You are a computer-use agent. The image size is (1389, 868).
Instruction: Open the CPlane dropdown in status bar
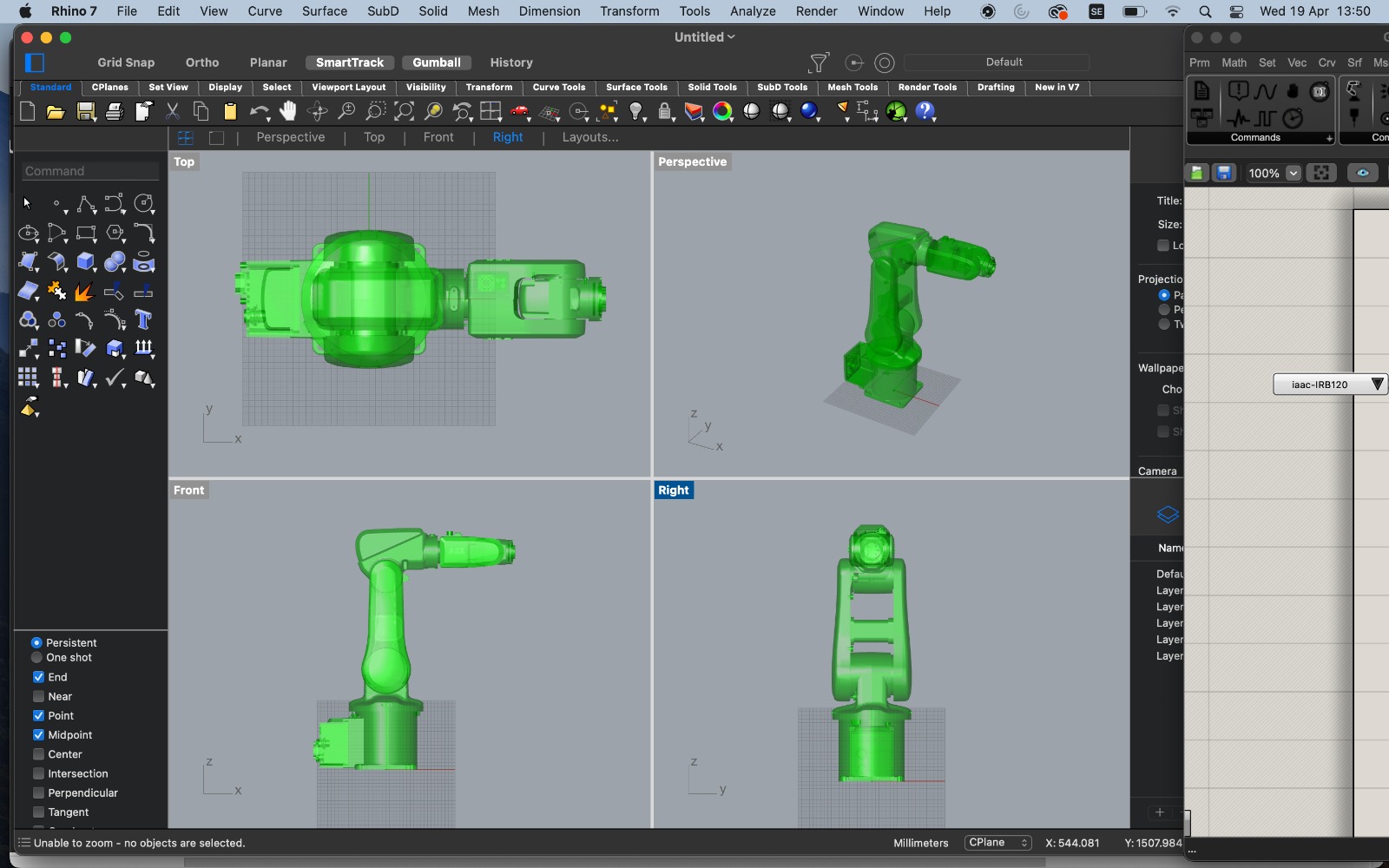pos(998,843)
